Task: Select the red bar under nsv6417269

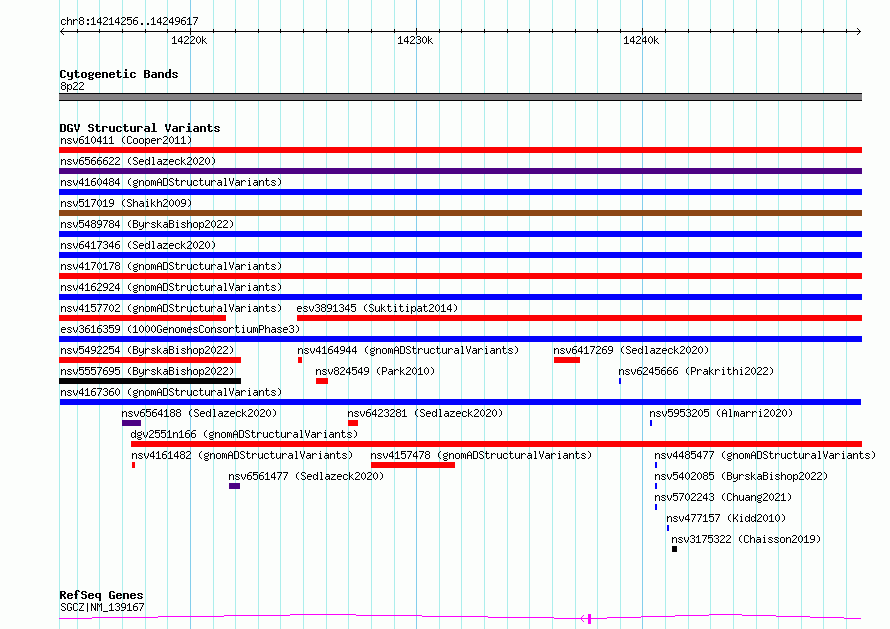Action: (x=567, y=360)
